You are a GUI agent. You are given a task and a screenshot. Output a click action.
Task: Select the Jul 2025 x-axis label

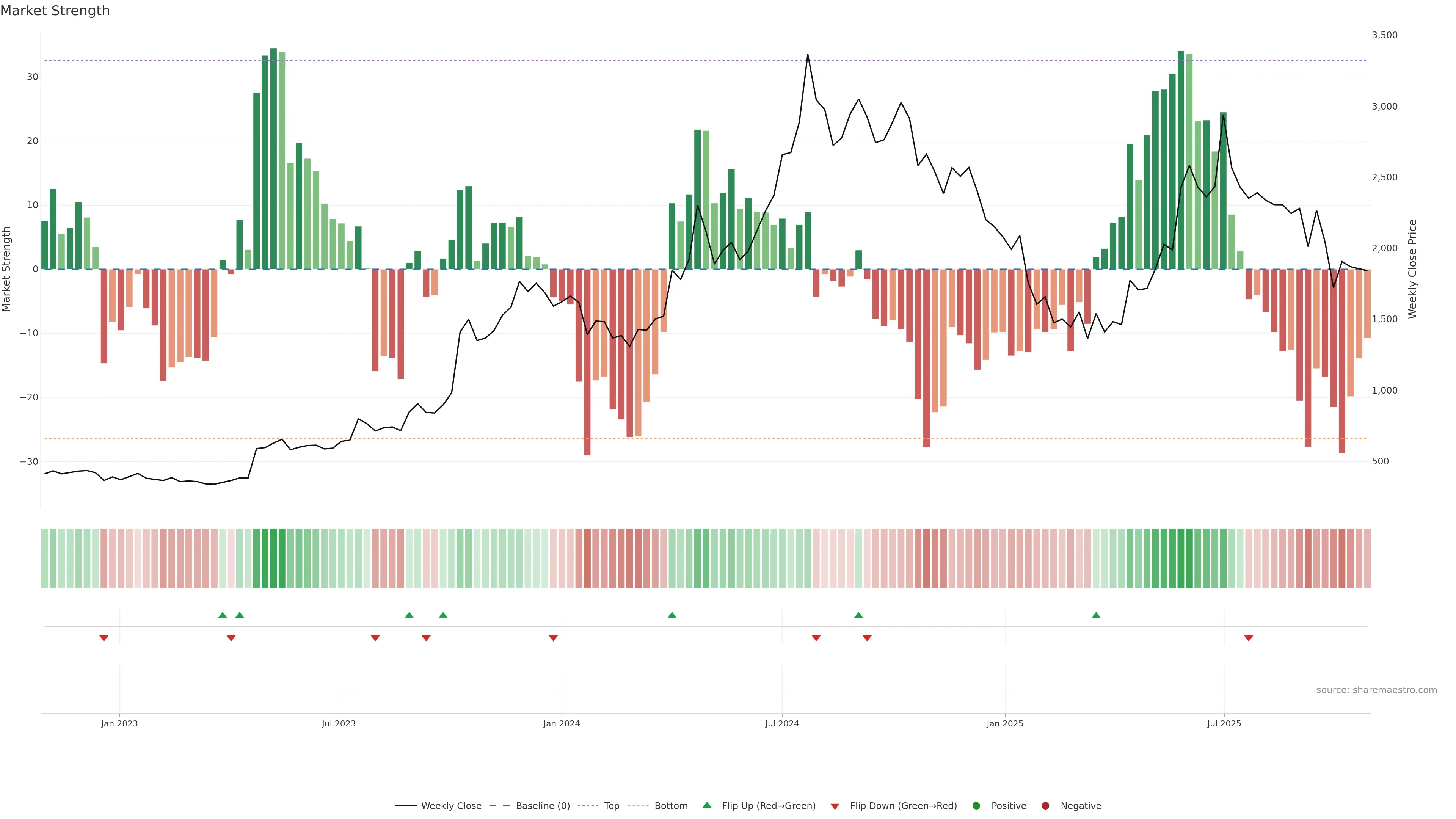(x=1224, y=723)
